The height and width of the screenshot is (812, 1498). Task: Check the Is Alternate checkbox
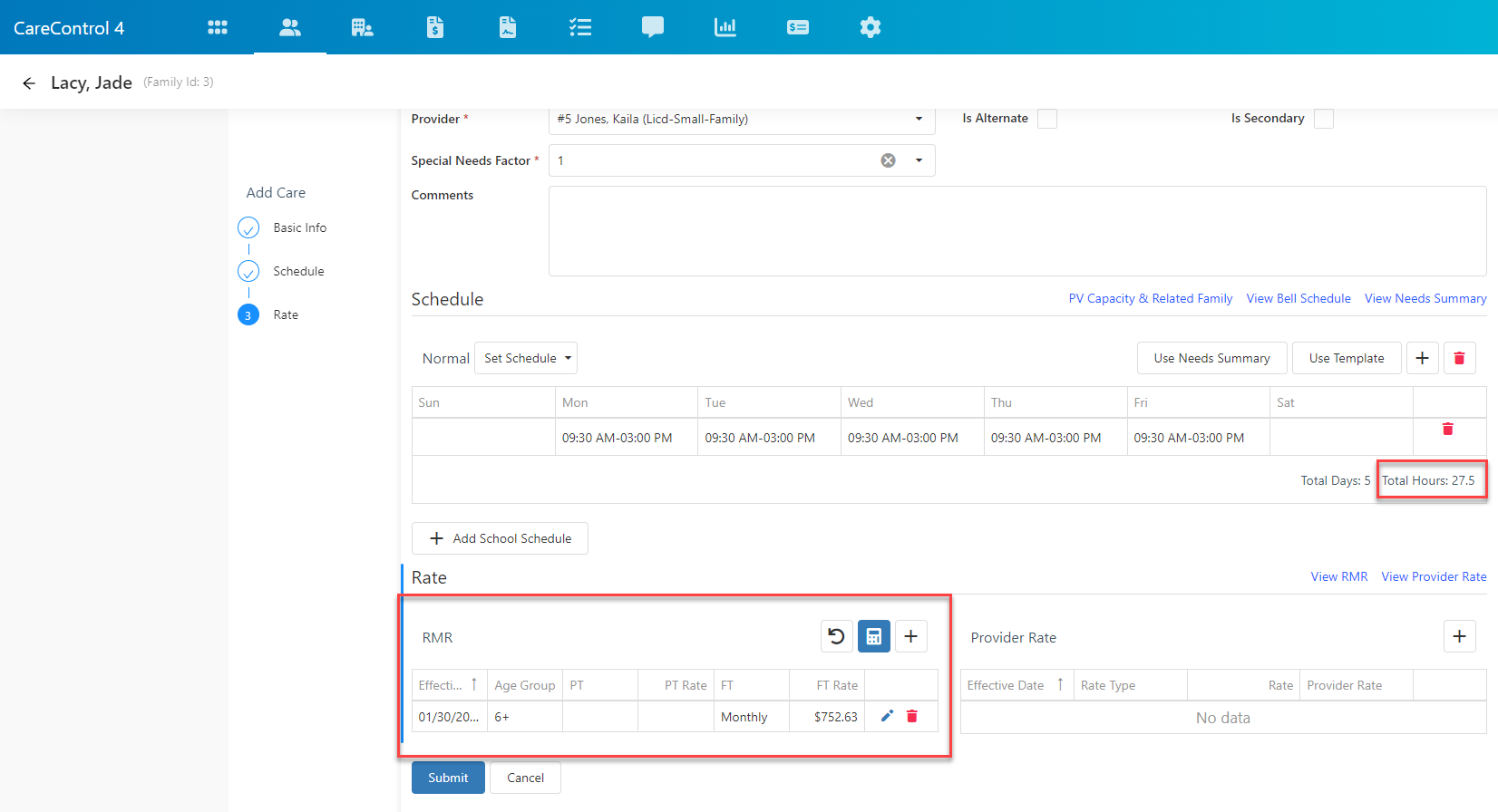coord(1047,119)
